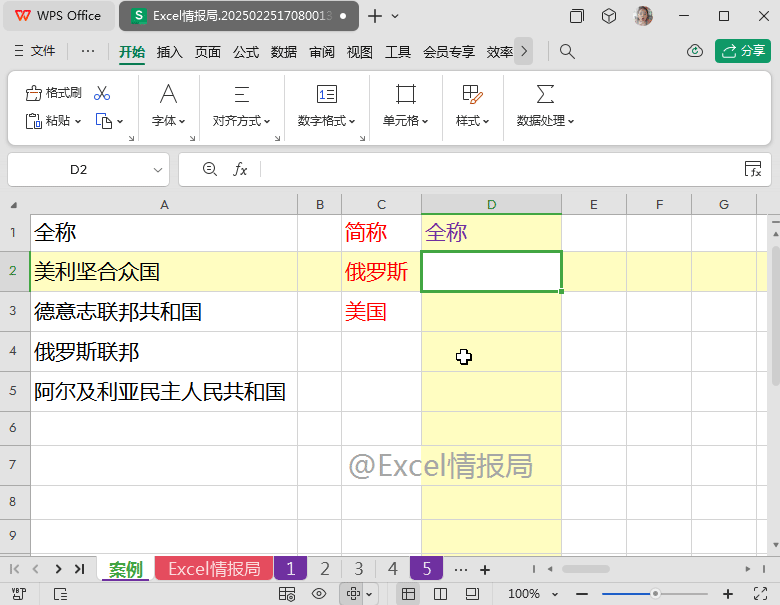Toggle eye protection mode eye icon
This screenshot has width=780, height=605.
pyautogui.click(x=319, y=593)
